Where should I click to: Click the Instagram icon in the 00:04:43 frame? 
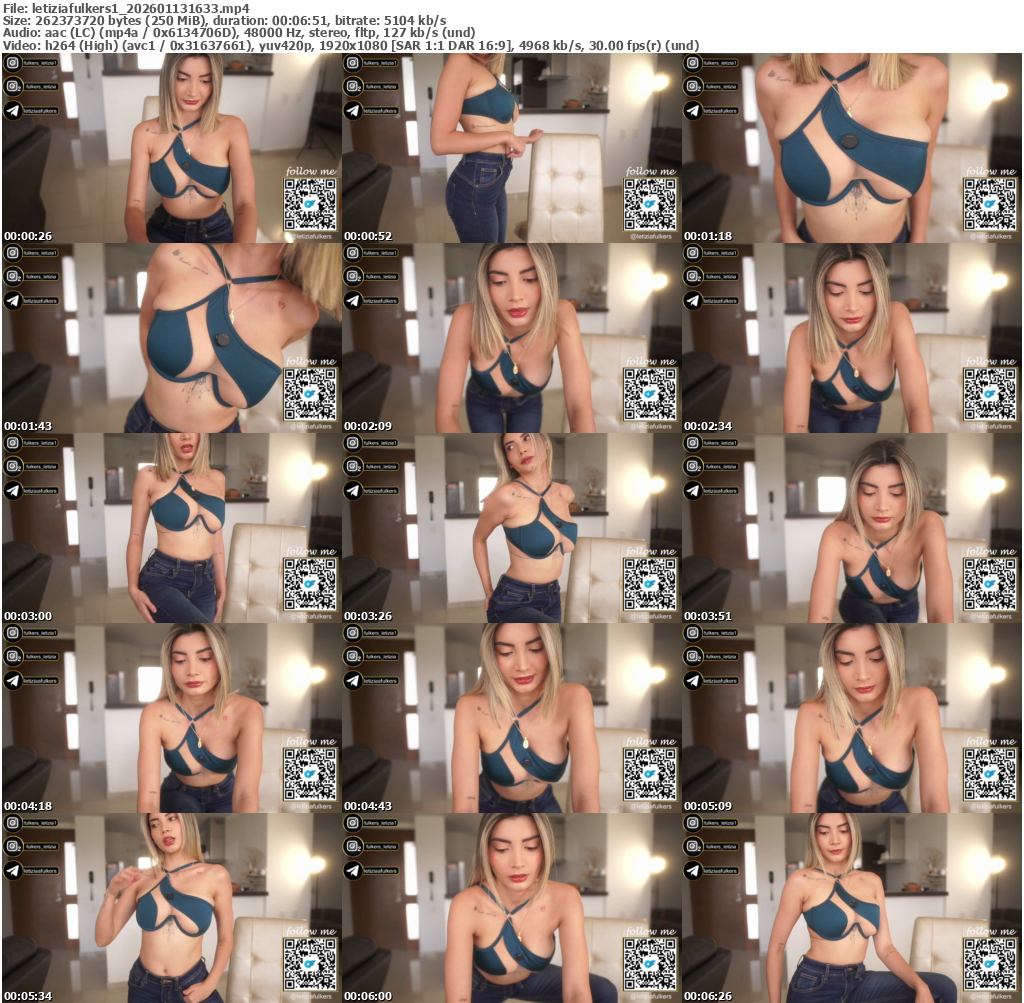(353, 633)
